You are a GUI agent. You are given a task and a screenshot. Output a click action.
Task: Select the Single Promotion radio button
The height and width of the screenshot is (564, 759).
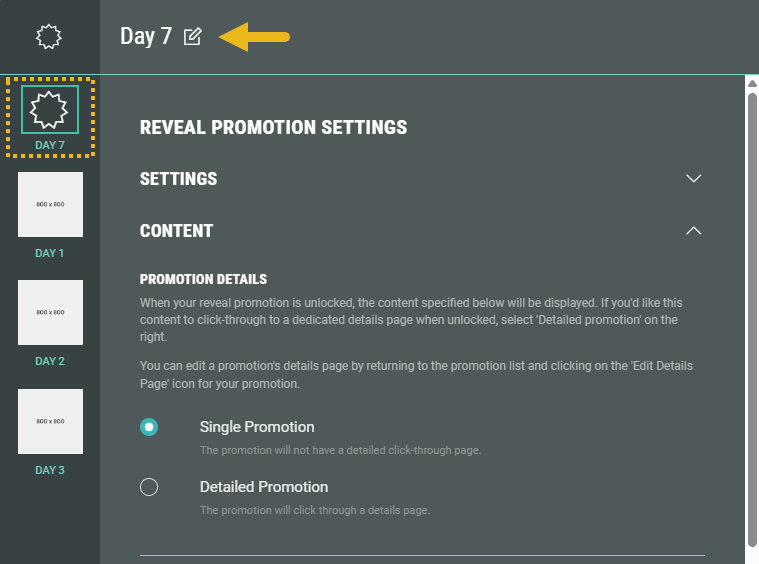click(x=149, y=427)
